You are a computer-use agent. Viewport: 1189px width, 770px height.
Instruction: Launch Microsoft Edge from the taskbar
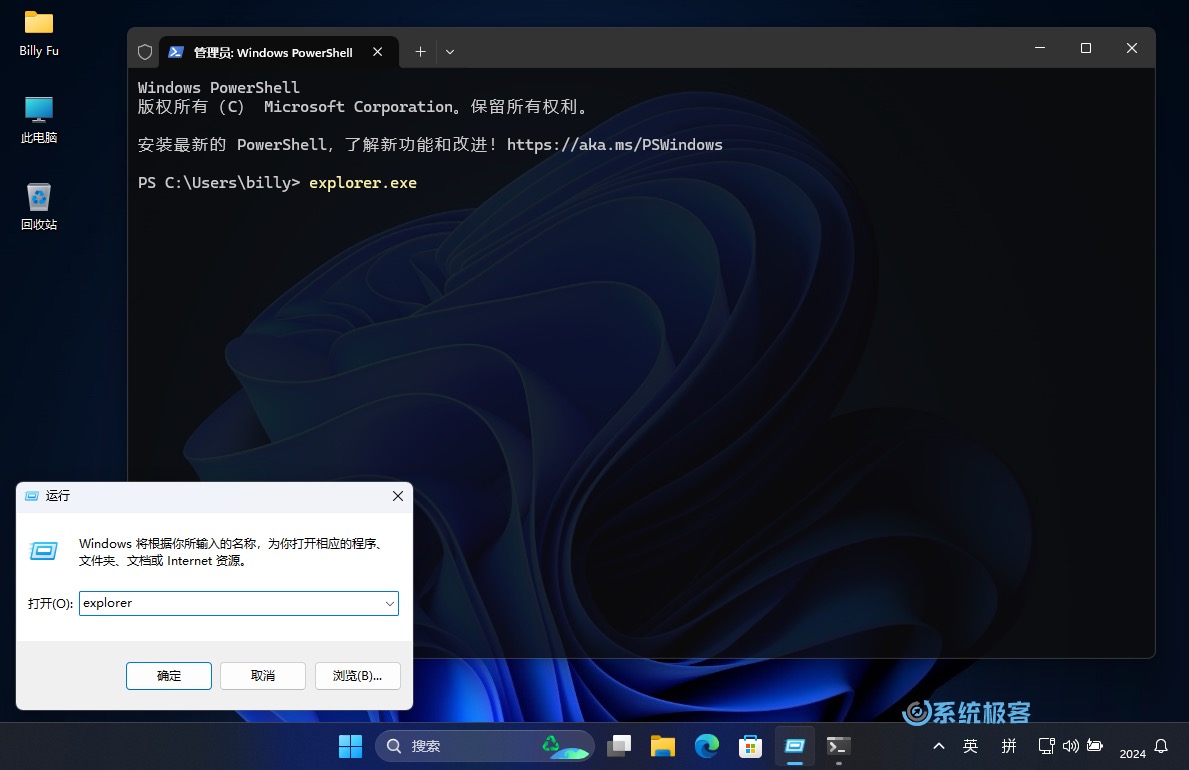point(707,745)
